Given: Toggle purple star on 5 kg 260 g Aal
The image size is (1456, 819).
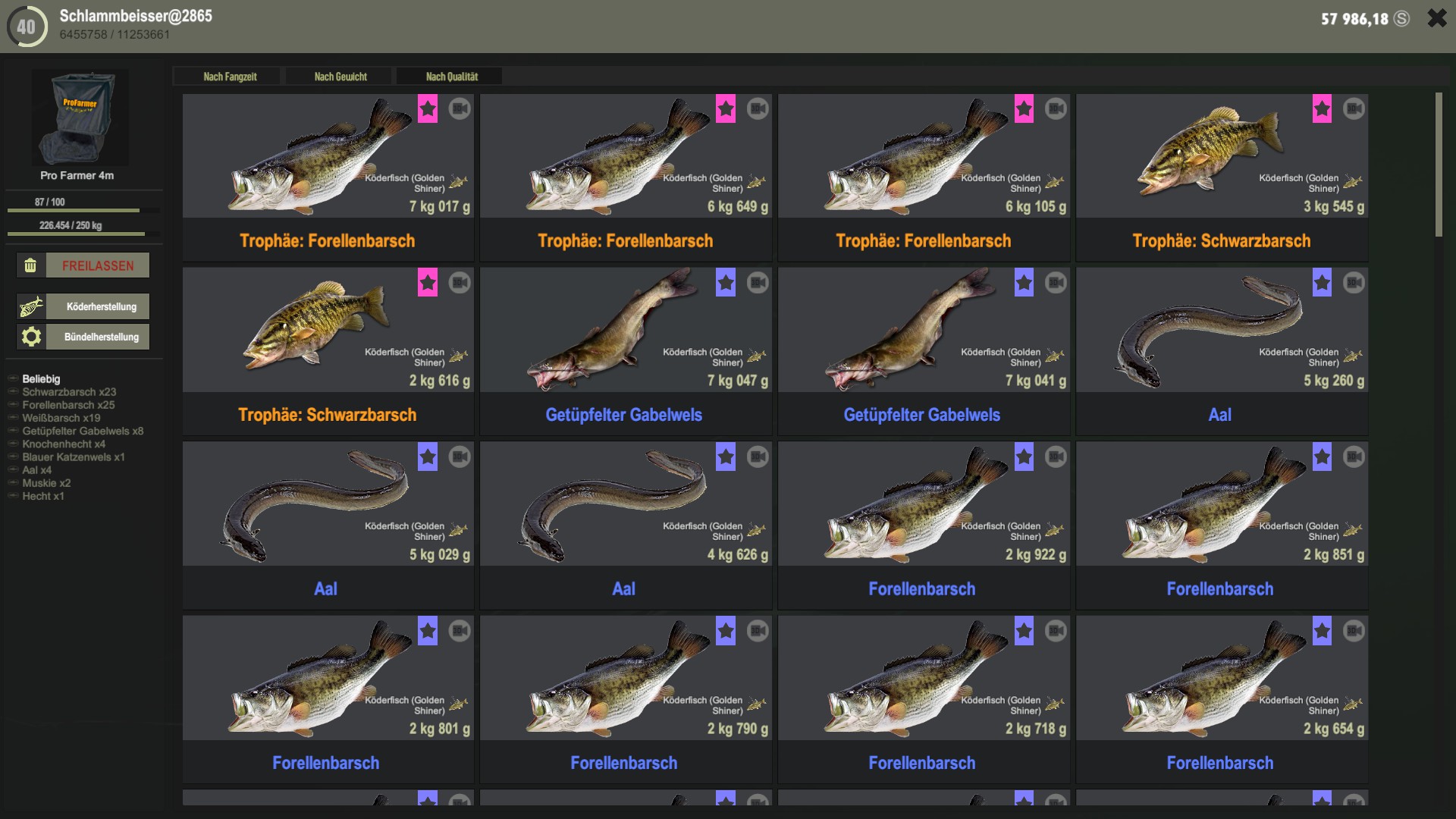Looking at the screenshot, I should click(1322, 283).
